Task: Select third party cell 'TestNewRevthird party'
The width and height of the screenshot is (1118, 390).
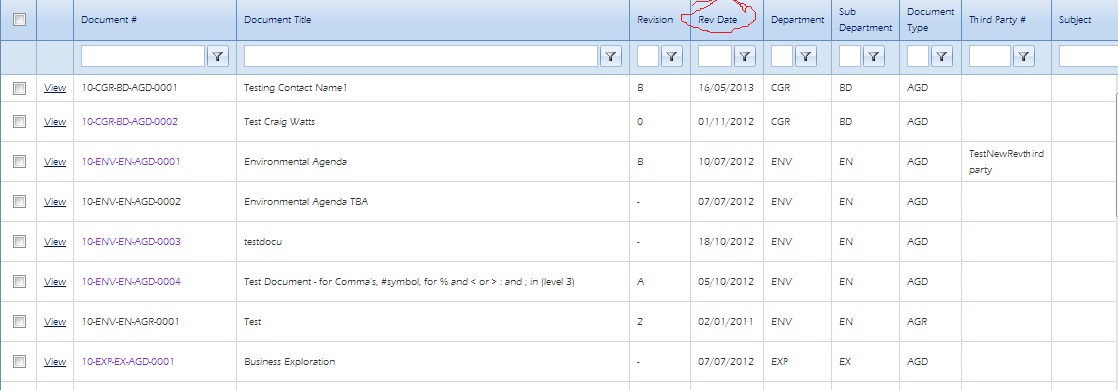Action: pyautogui.click(x=1006, y=162)
